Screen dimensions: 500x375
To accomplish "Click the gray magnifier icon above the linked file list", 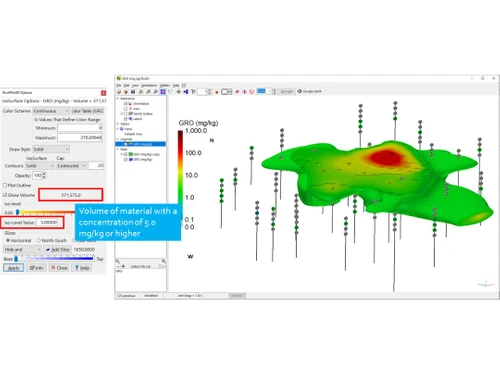I will click(x=118, y=261).
